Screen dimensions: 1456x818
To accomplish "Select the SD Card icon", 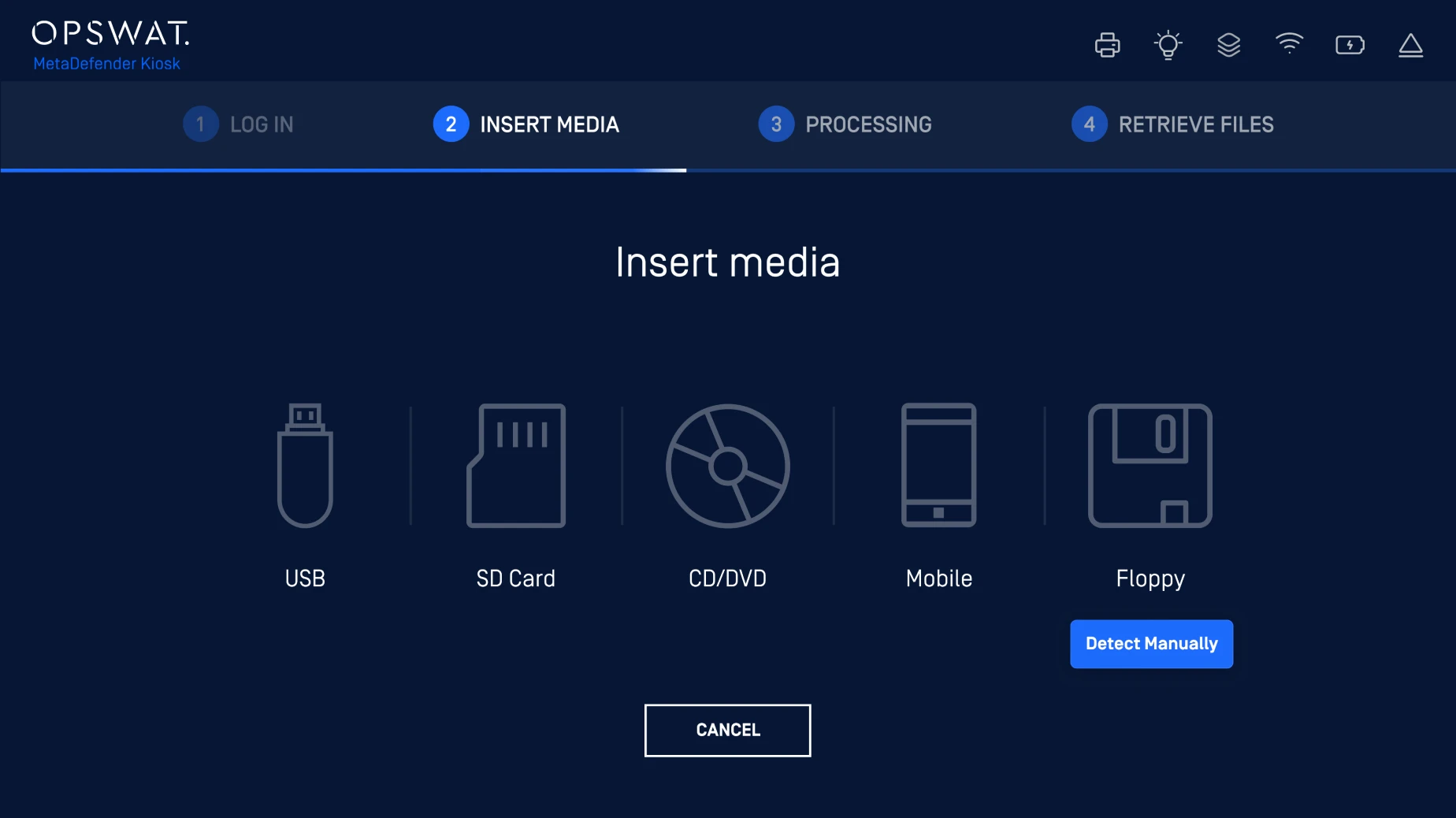I will [x=516, y=465].
